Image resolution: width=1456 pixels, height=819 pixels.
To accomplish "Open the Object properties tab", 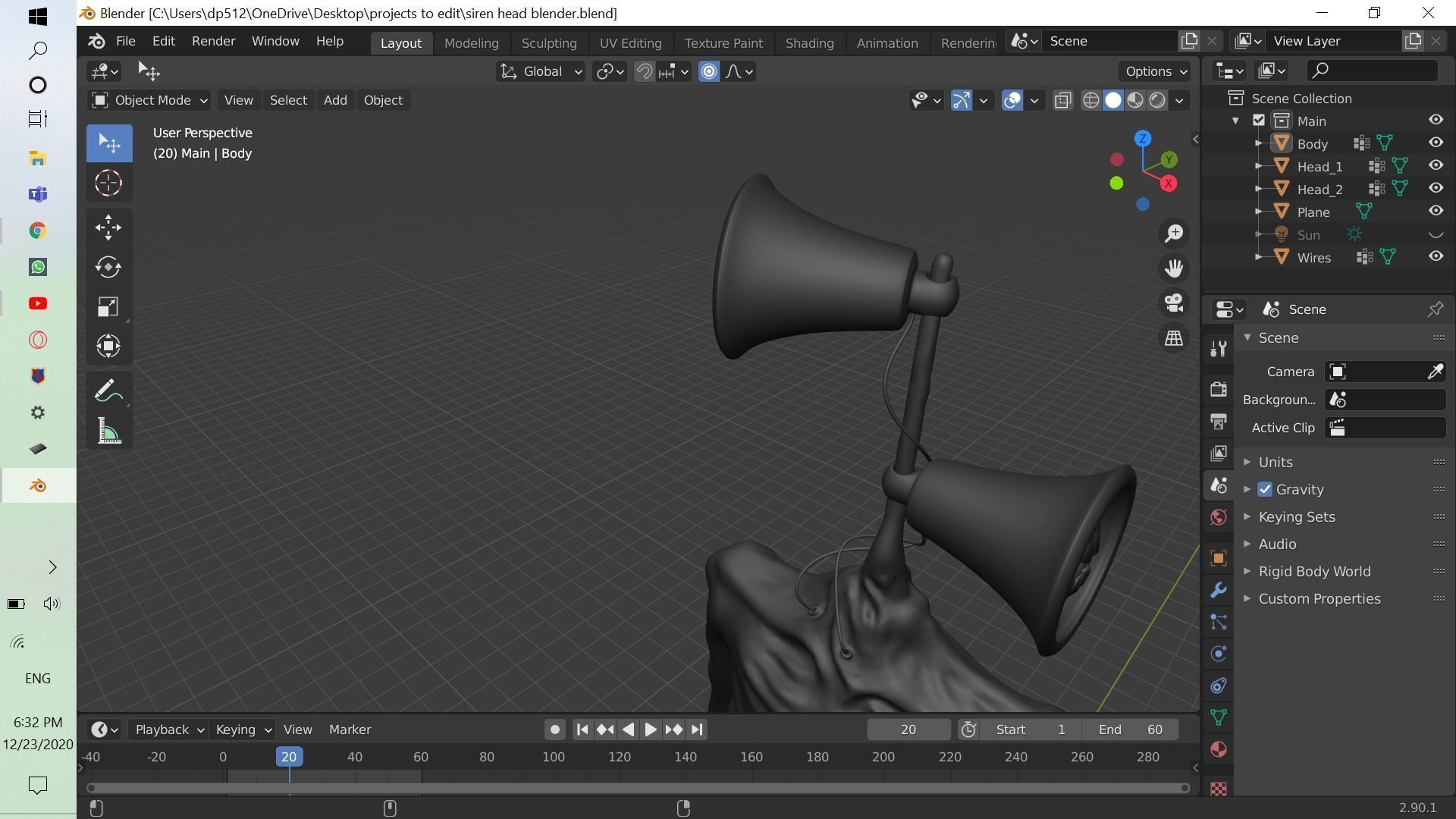I will (x=1219, y=558).
